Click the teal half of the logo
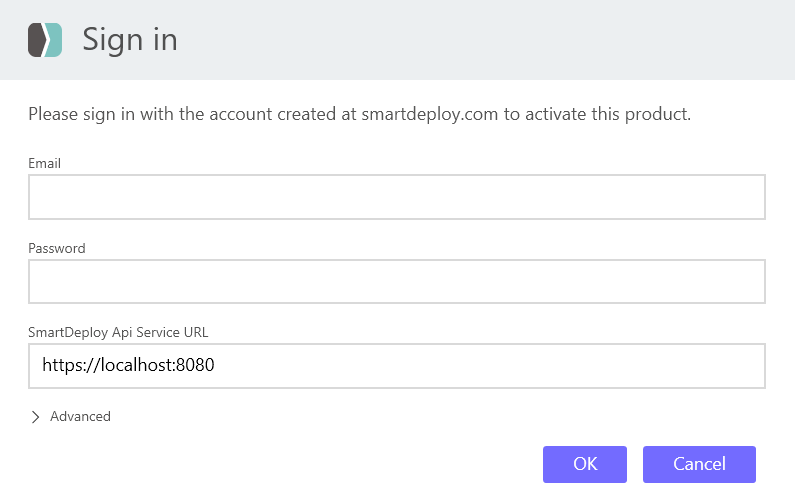 [x=55, y=40]
